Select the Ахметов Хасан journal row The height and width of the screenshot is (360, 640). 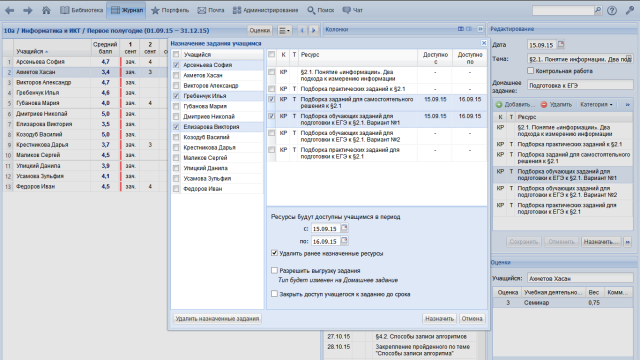85,72
